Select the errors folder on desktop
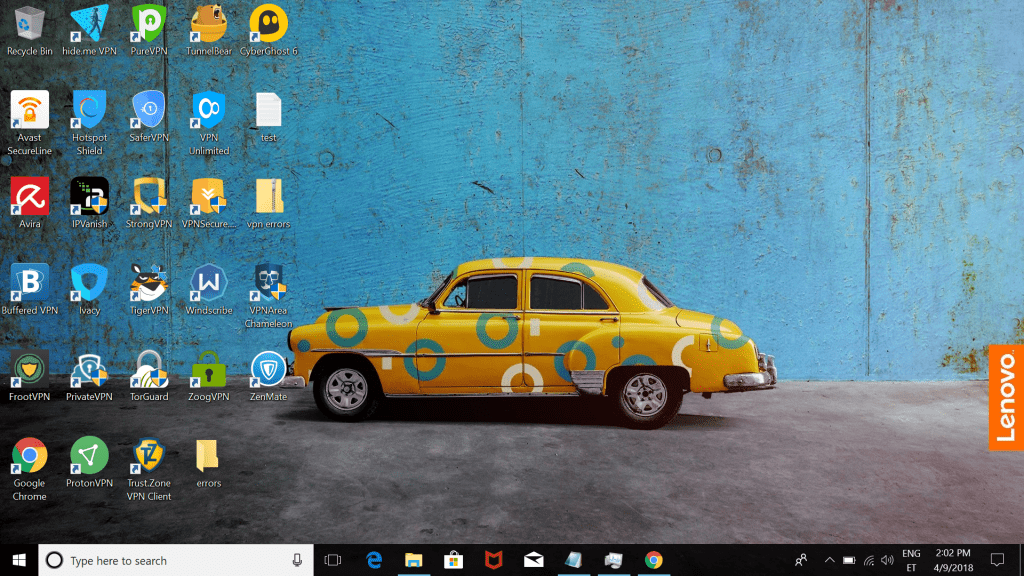1024x576 pixels. [x=209, y=462]
